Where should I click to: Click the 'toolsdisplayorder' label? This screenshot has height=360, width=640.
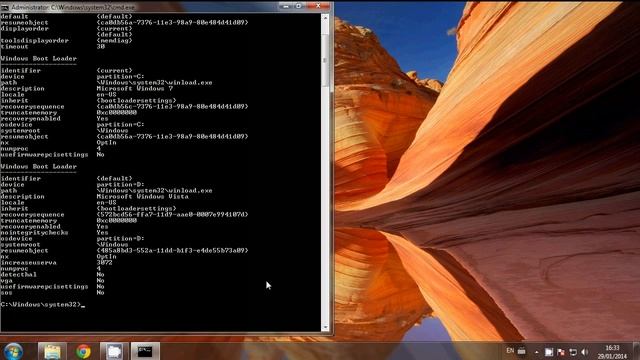[35, 40]
